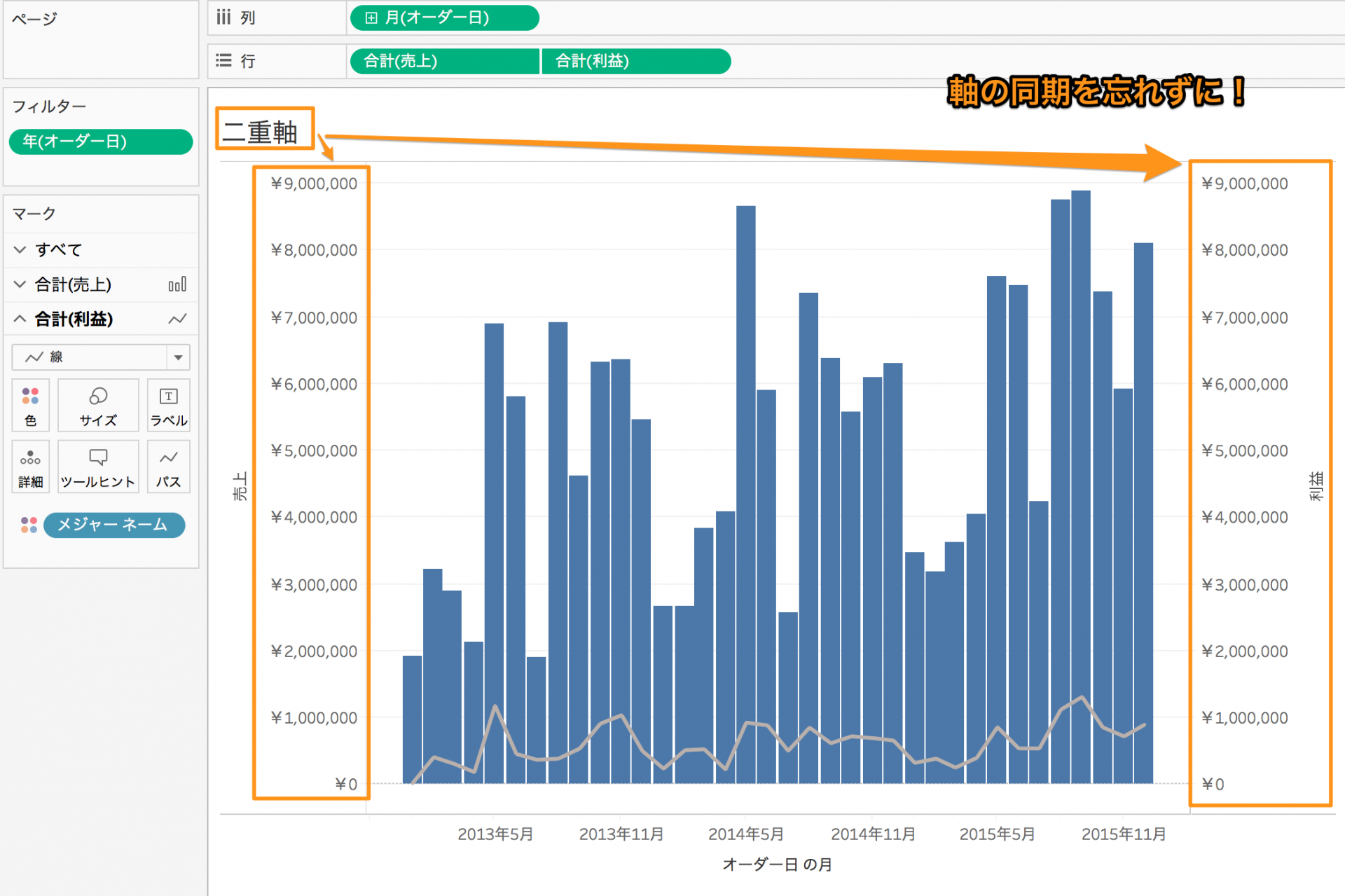Collapse the 合計(利益) marks section
Screen dimensions: 1345x896
(x=20, y=319)
